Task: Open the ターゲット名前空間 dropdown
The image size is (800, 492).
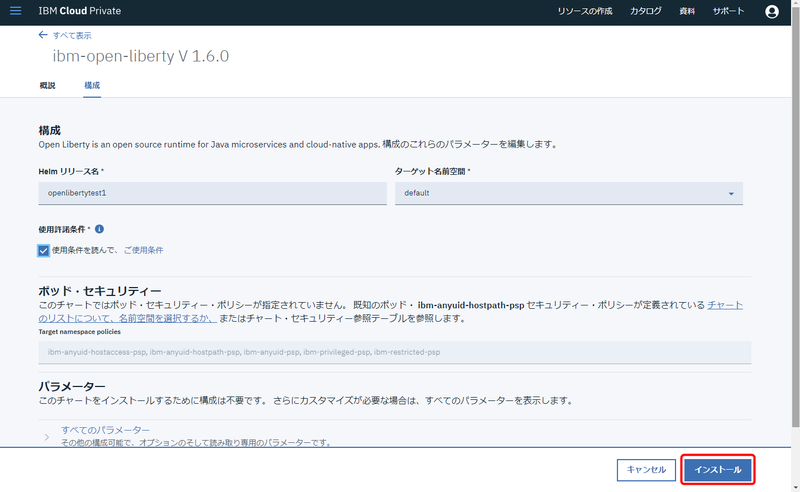Action: (x=569, y=193)
